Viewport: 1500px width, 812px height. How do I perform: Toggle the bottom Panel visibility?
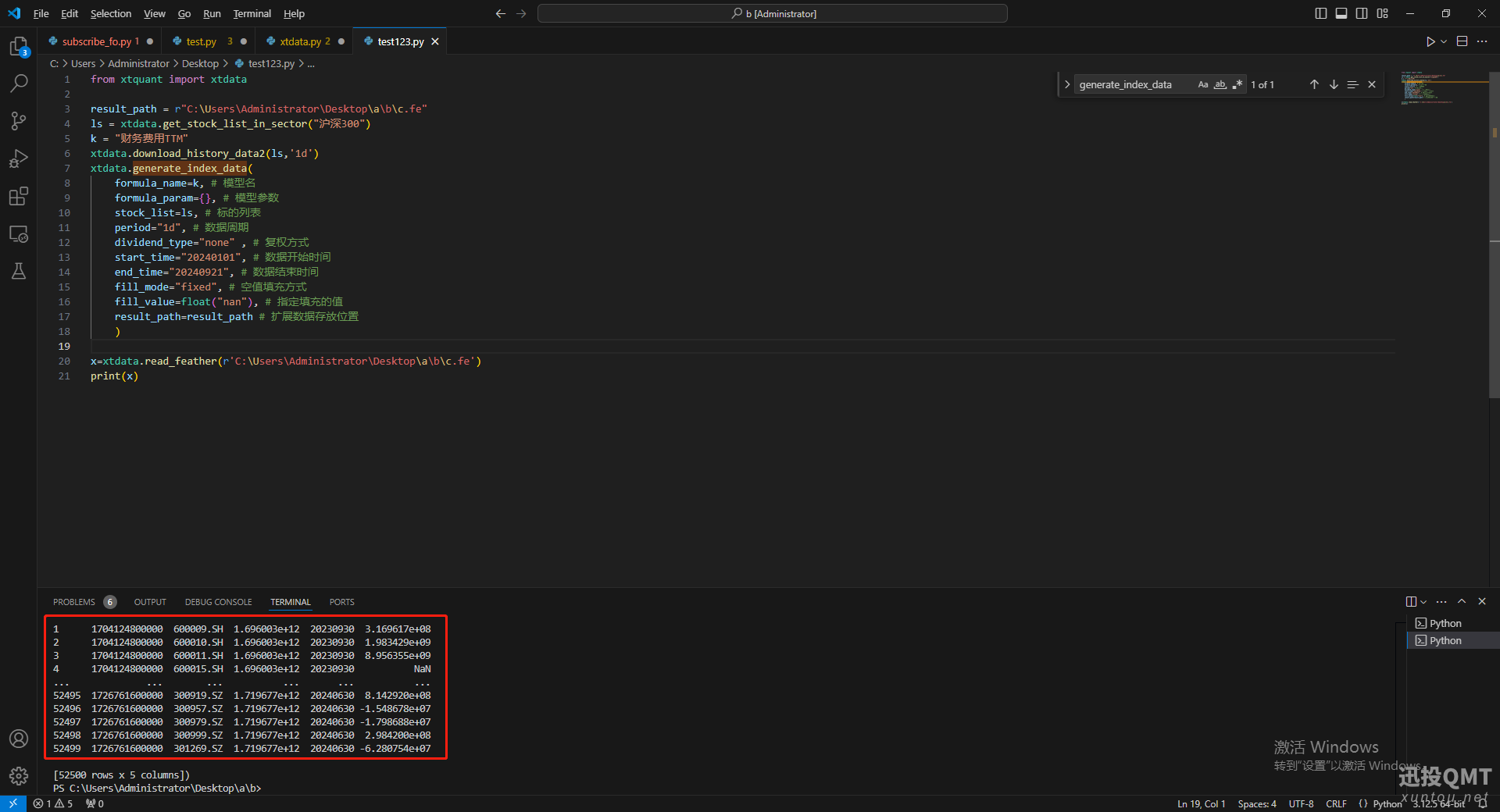click(x=1341, y=13)
